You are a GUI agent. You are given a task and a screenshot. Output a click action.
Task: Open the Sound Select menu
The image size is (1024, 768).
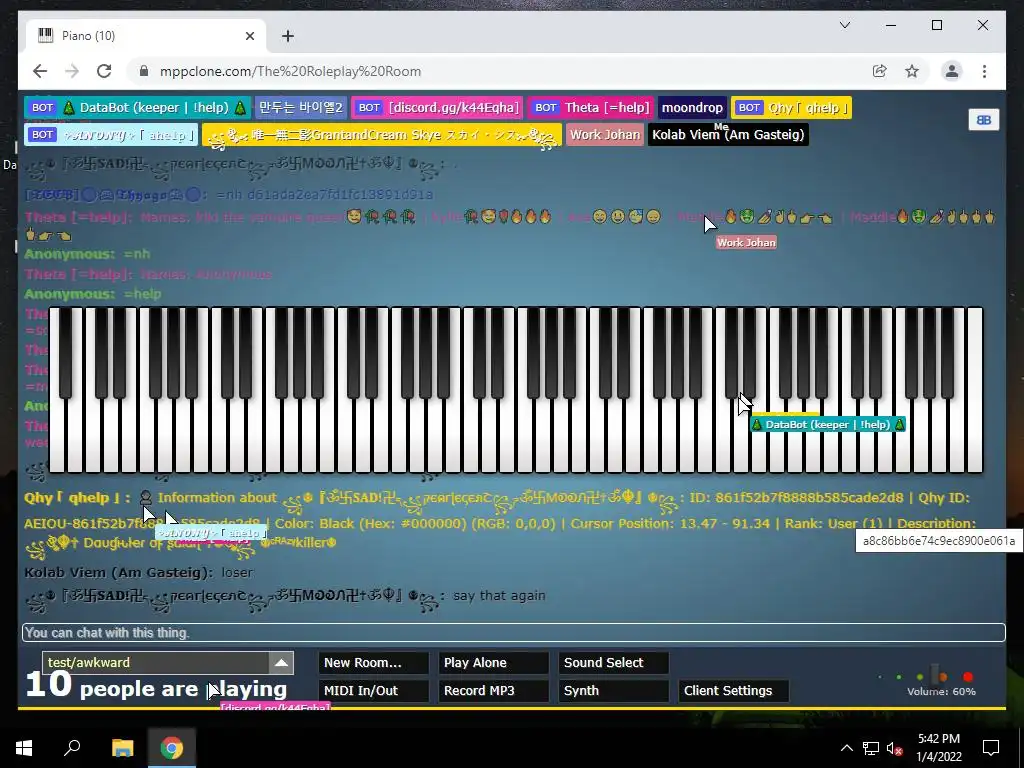(x=613, y=662)
